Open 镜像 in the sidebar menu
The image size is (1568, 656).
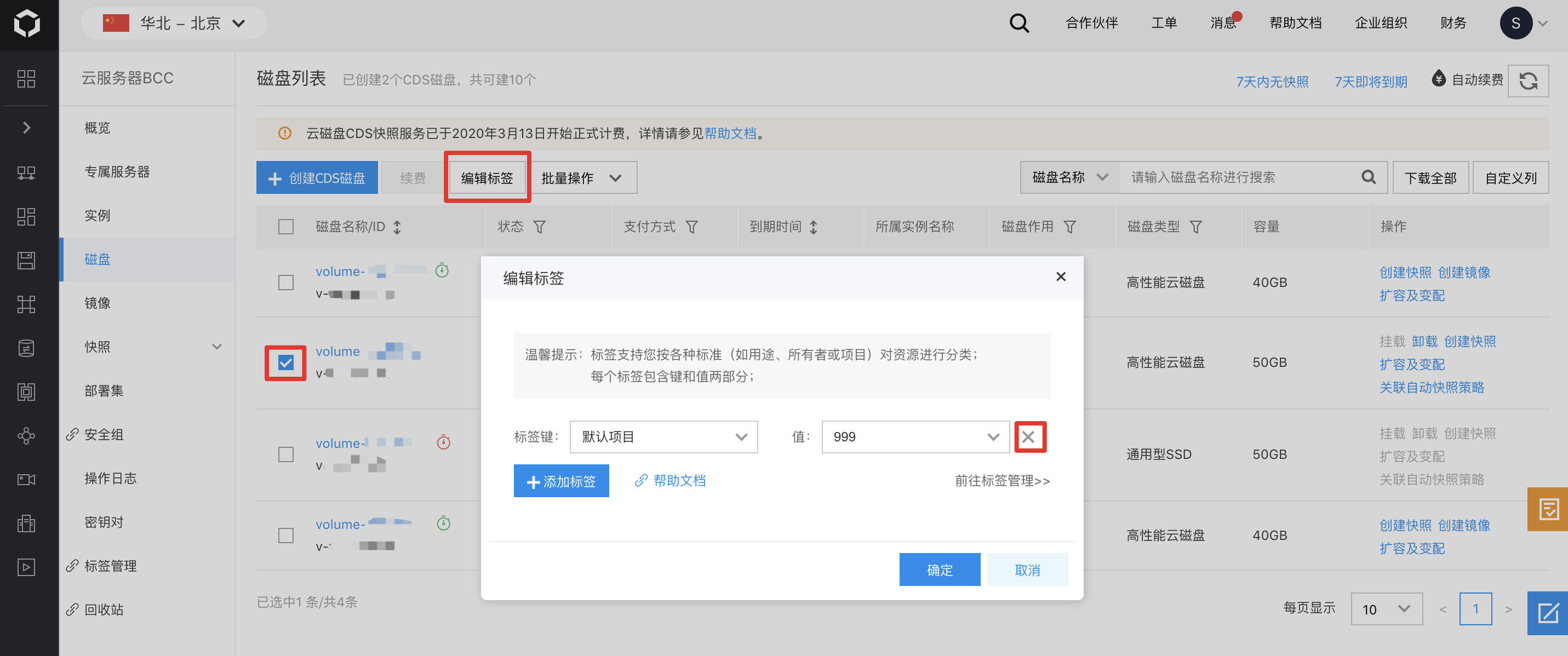click(x=98, y=302)
